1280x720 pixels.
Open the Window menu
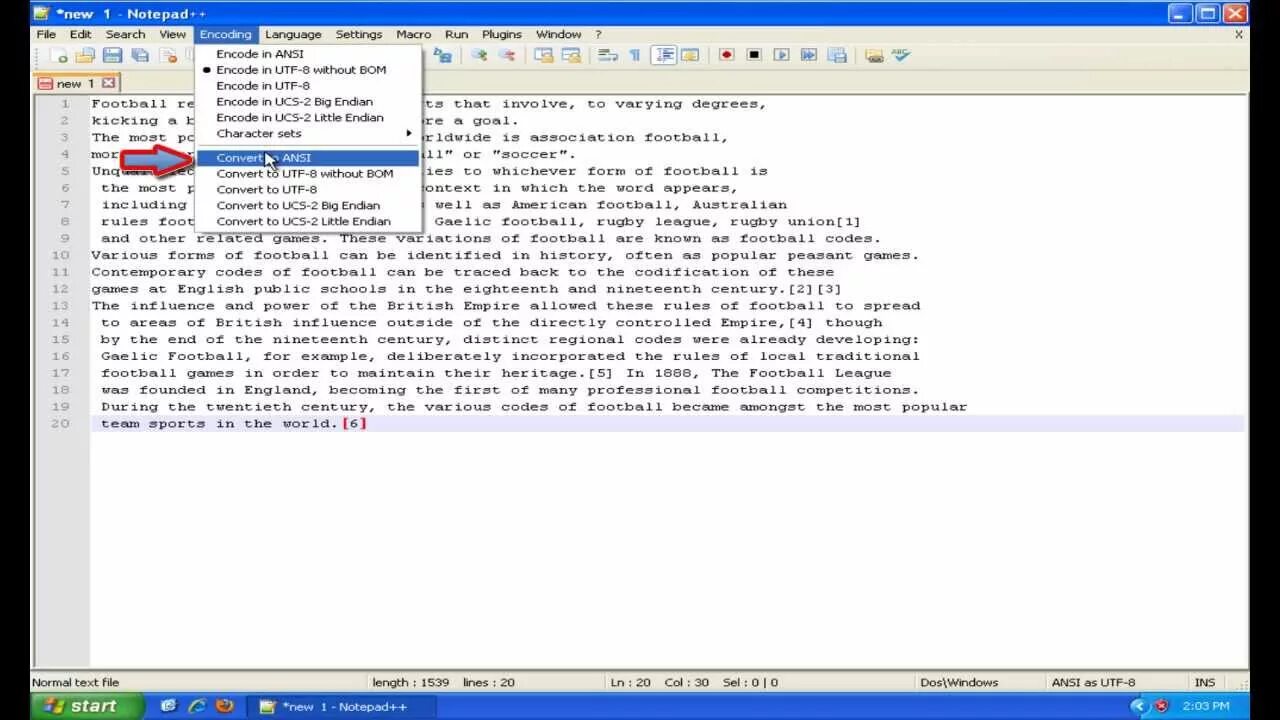[x=559, y=34]
